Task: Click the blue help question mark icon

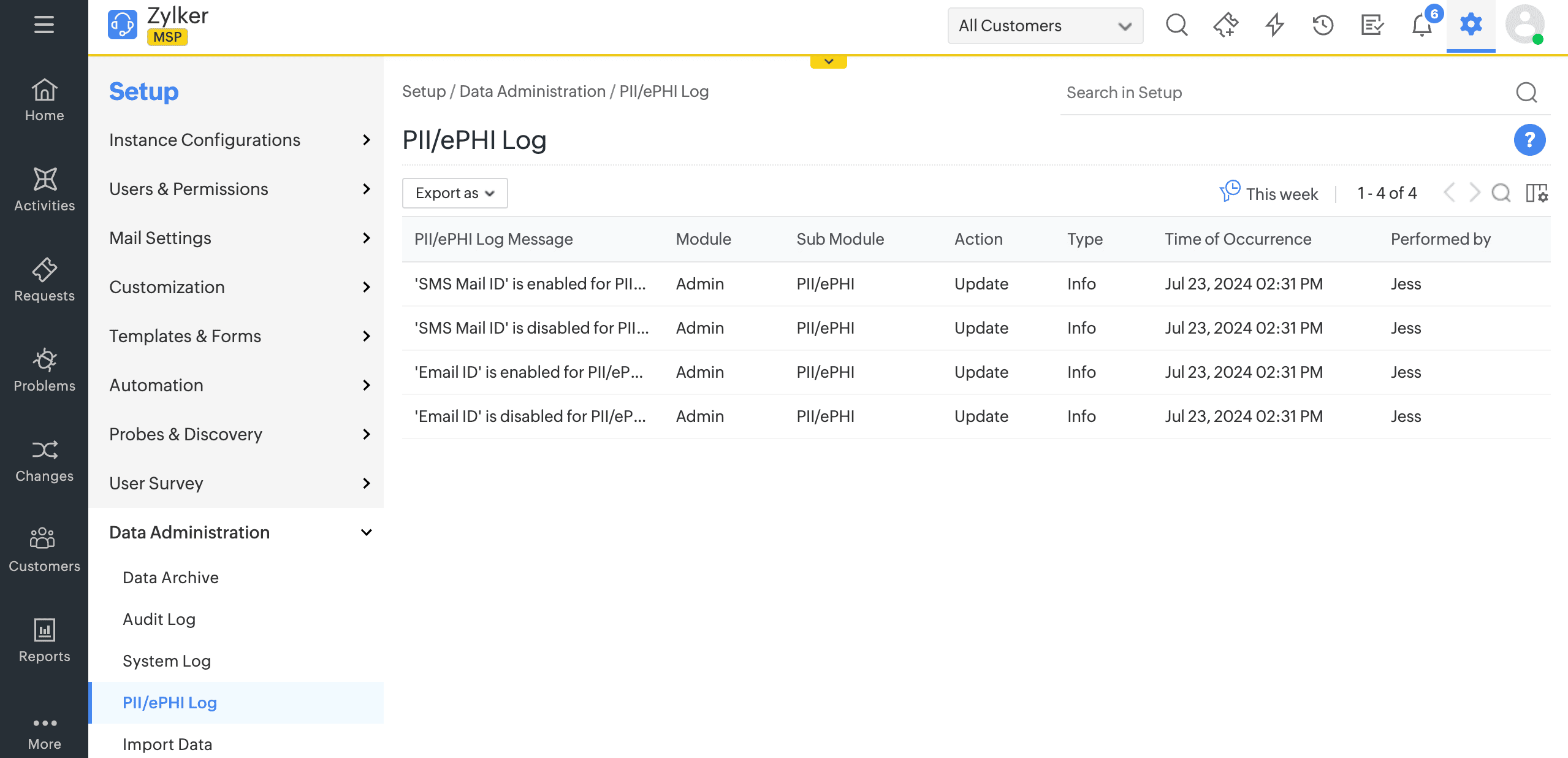Action: coord(1529,140)
